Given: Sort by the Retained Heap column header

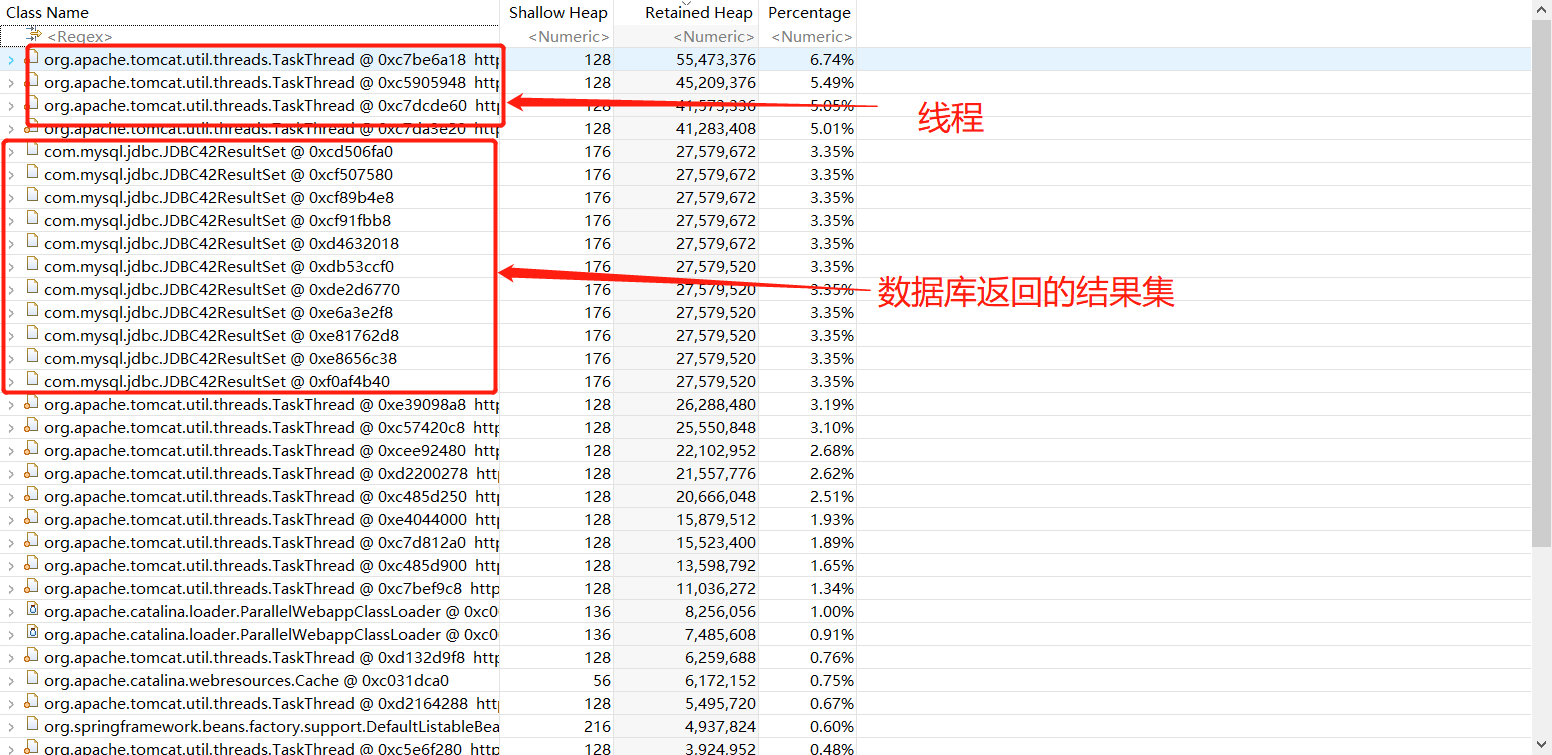Looking at the screenshot, I should click(687, 13).
